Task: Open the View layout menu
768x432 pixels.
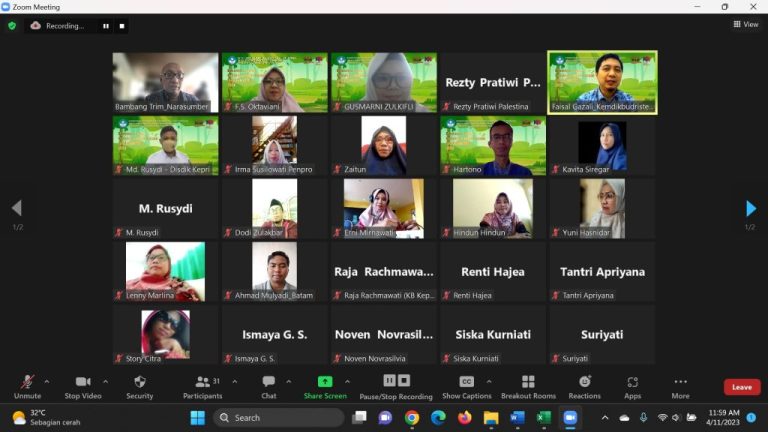Action: pos(745,24)
